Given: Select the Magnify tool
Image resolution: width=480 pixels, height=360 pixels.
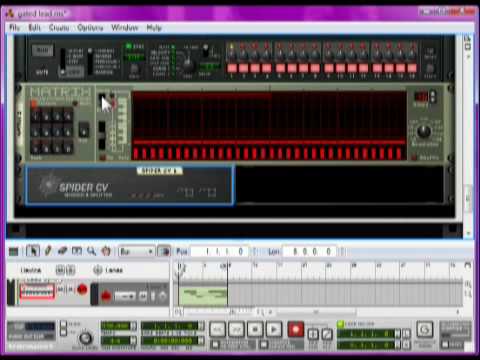Looking at the screenshot, I should point(91,251).
